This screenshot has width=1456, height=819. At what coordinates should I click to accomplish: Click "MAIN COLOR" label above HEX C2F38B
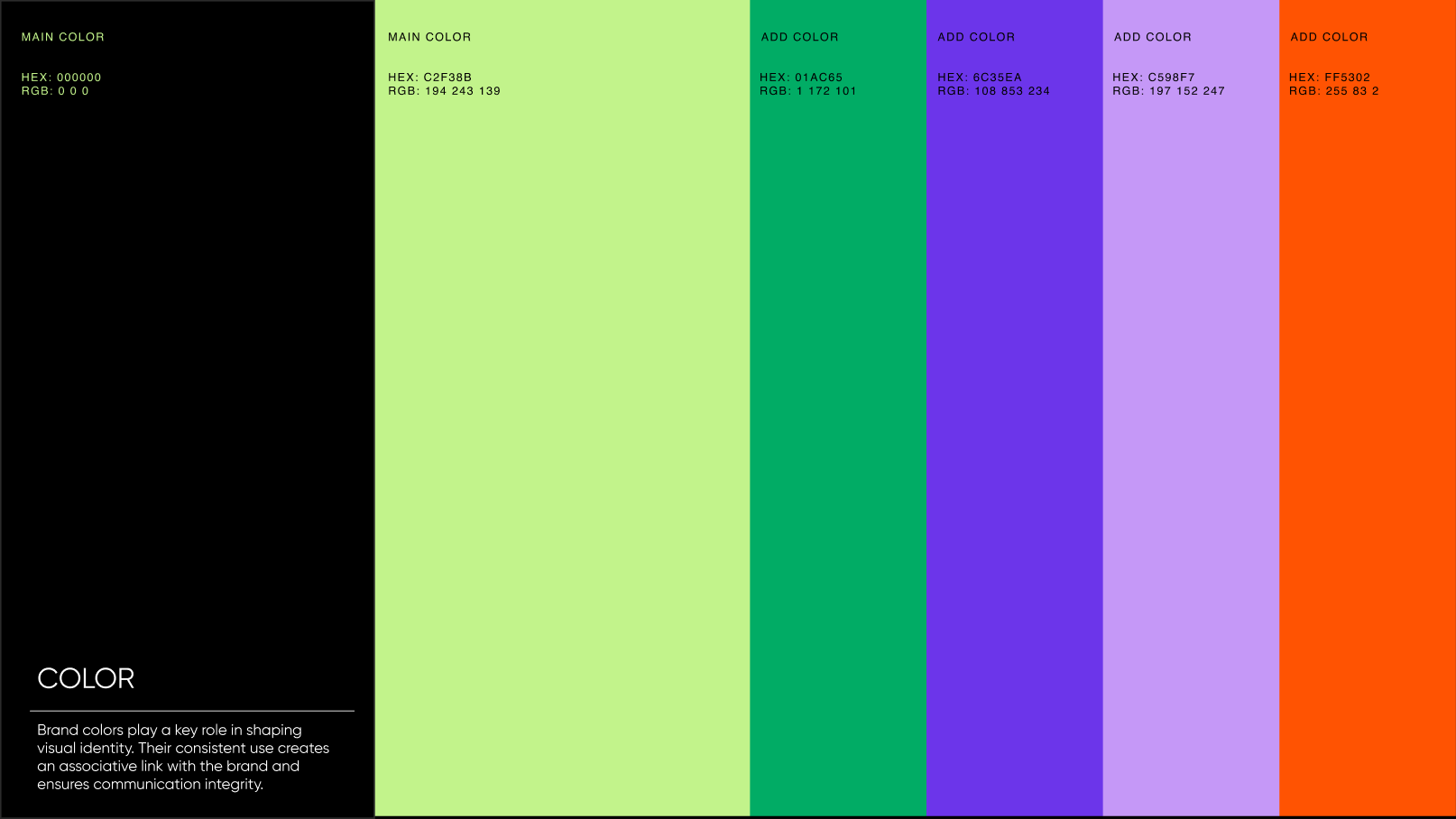[429, 37]
